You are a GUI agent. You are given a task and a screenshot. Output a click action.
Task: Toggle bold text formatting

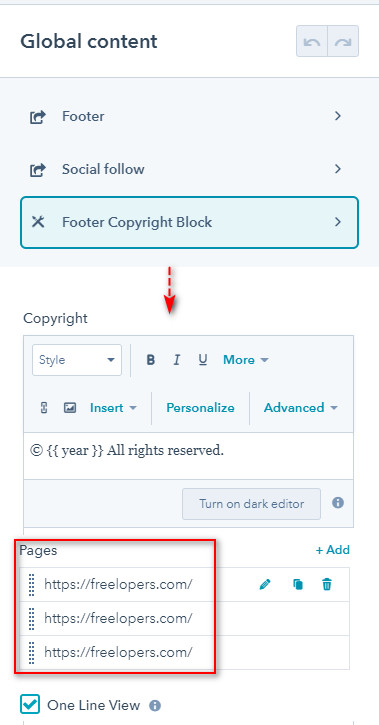[150, 360]
